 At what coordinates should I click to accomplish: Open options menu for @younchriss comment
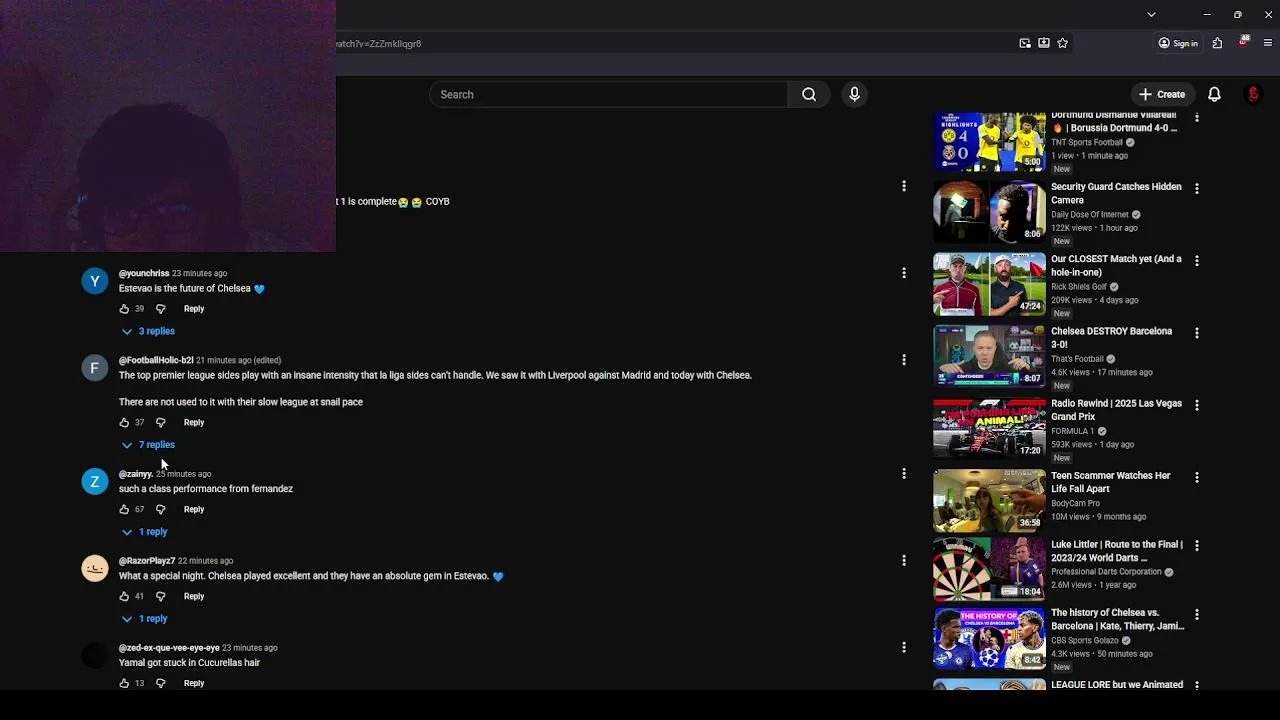[x=903, y=273]
